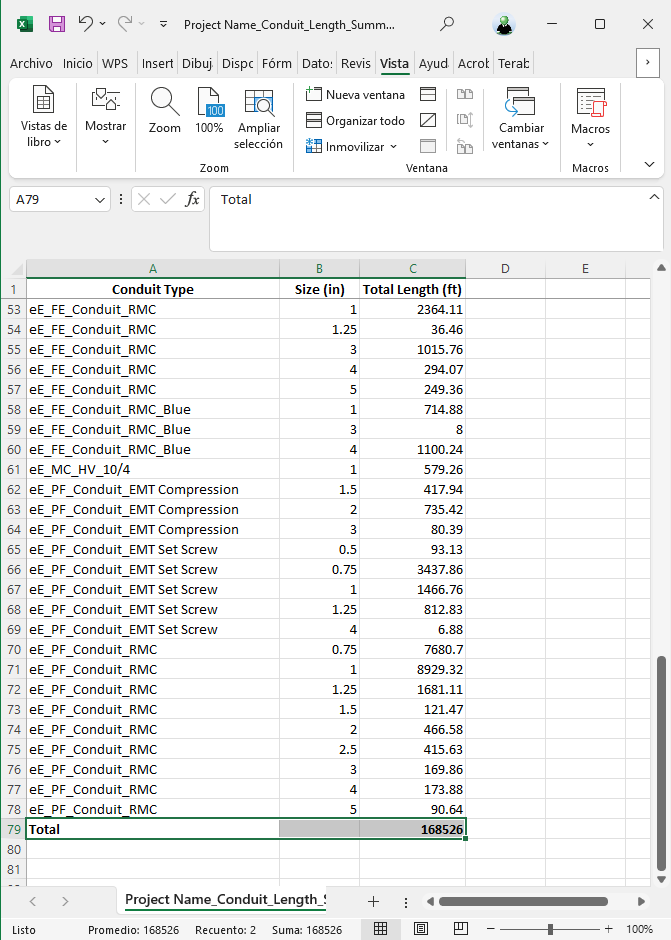Switch to Page Layout view in status bar
671x940 pixels.
421,929
